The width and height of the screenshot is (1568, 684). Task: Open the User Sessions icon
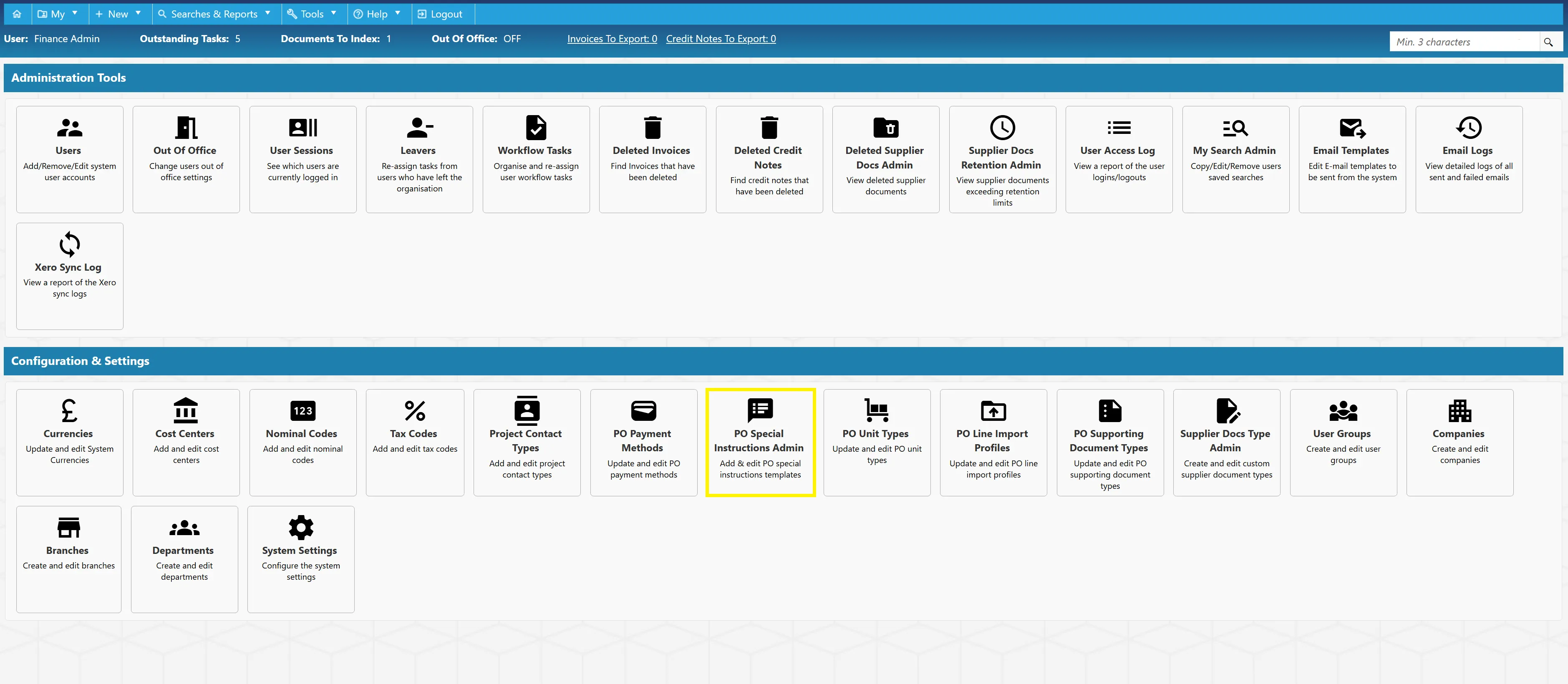pyautogui.click(x=303, y=128)
